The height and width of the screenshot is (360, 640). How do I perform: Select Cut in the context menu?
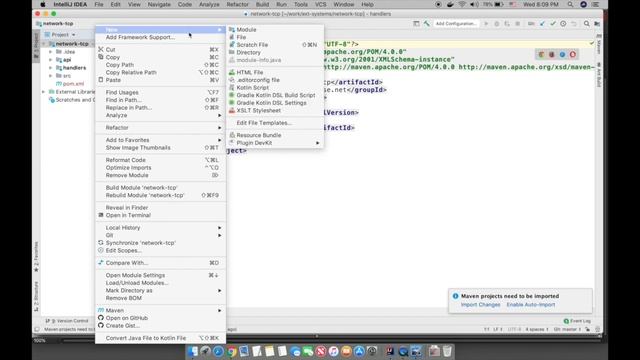160,49
